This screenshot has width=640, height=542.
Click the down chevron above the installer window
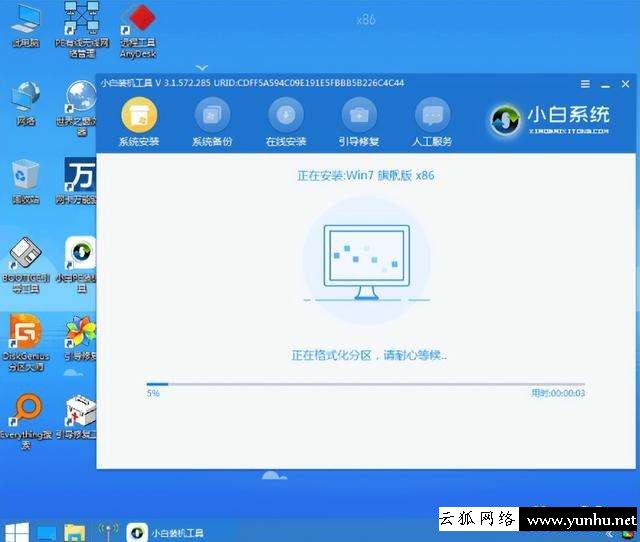pyautogui.click(x=202, y=67)
